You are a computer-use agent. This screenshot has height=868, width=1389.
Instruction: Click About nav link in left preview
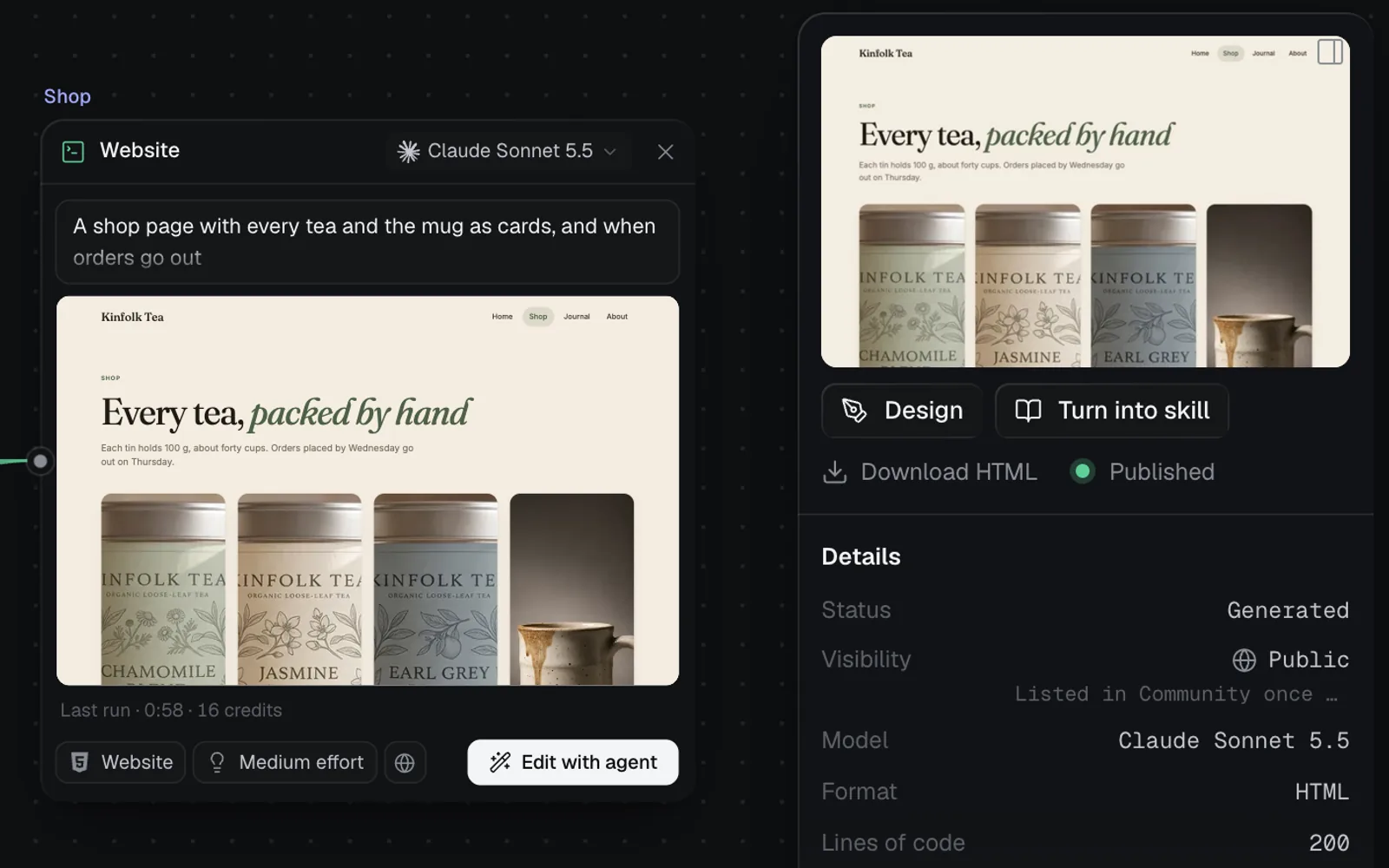pos(617,317)
